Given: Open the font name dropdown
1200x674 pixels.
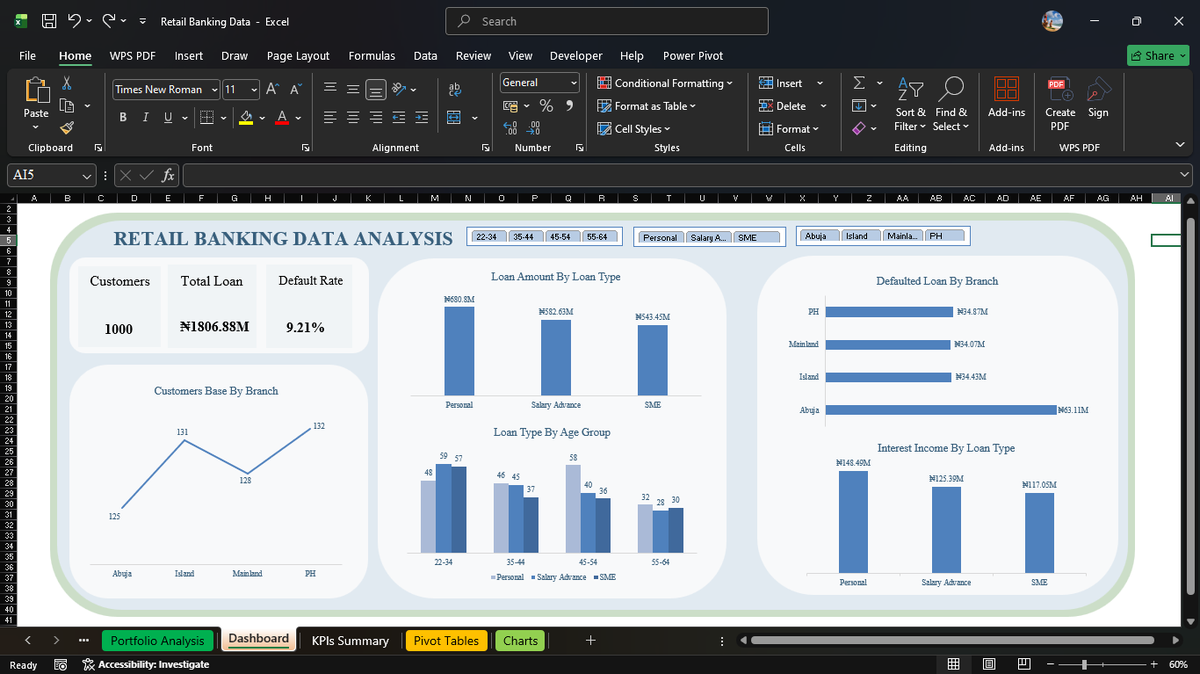Looking at the screenshot, I should (214, 89).
